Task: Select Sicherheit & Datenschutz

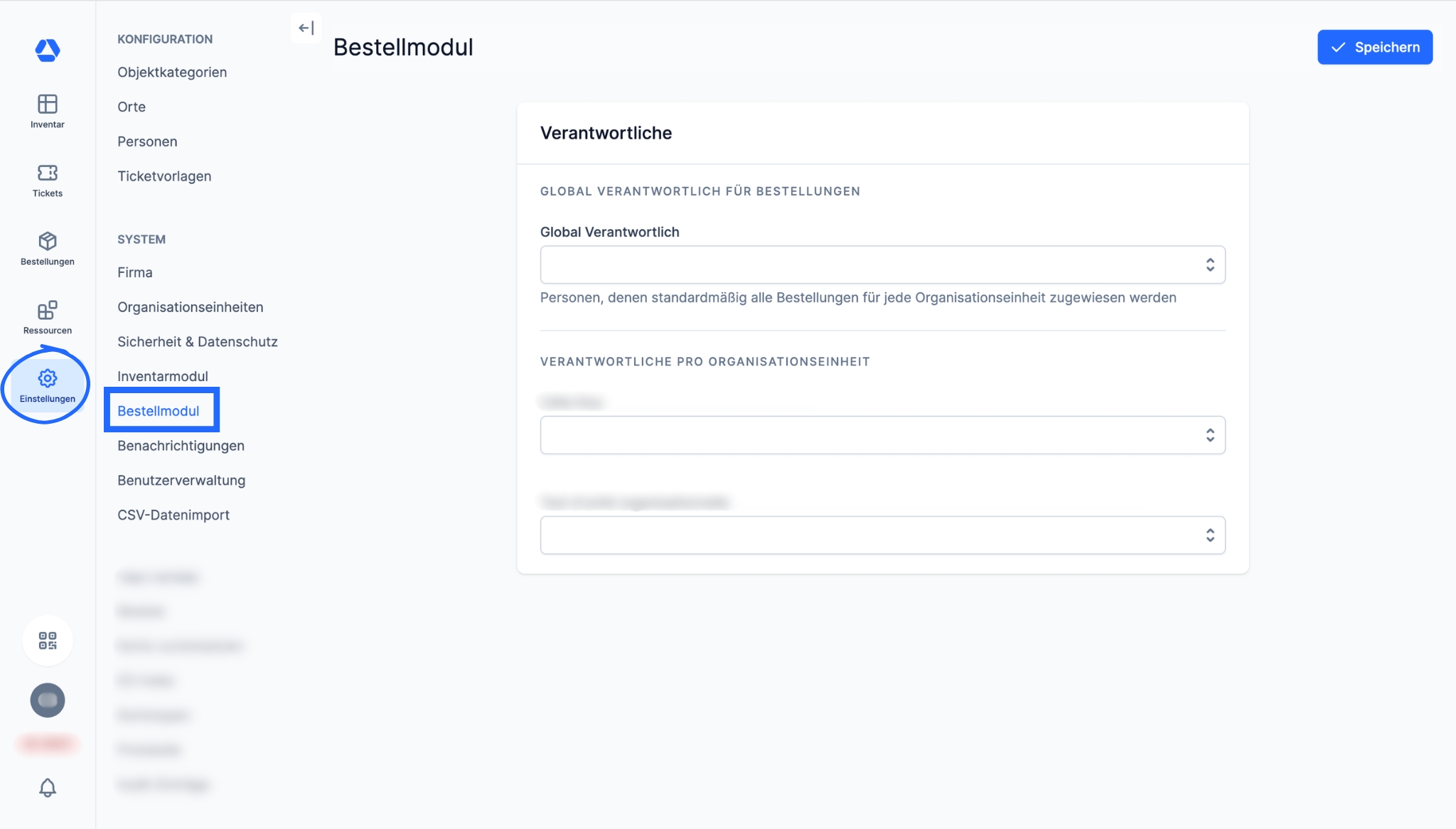Action: pyautogui.click(x=198, y=342)
